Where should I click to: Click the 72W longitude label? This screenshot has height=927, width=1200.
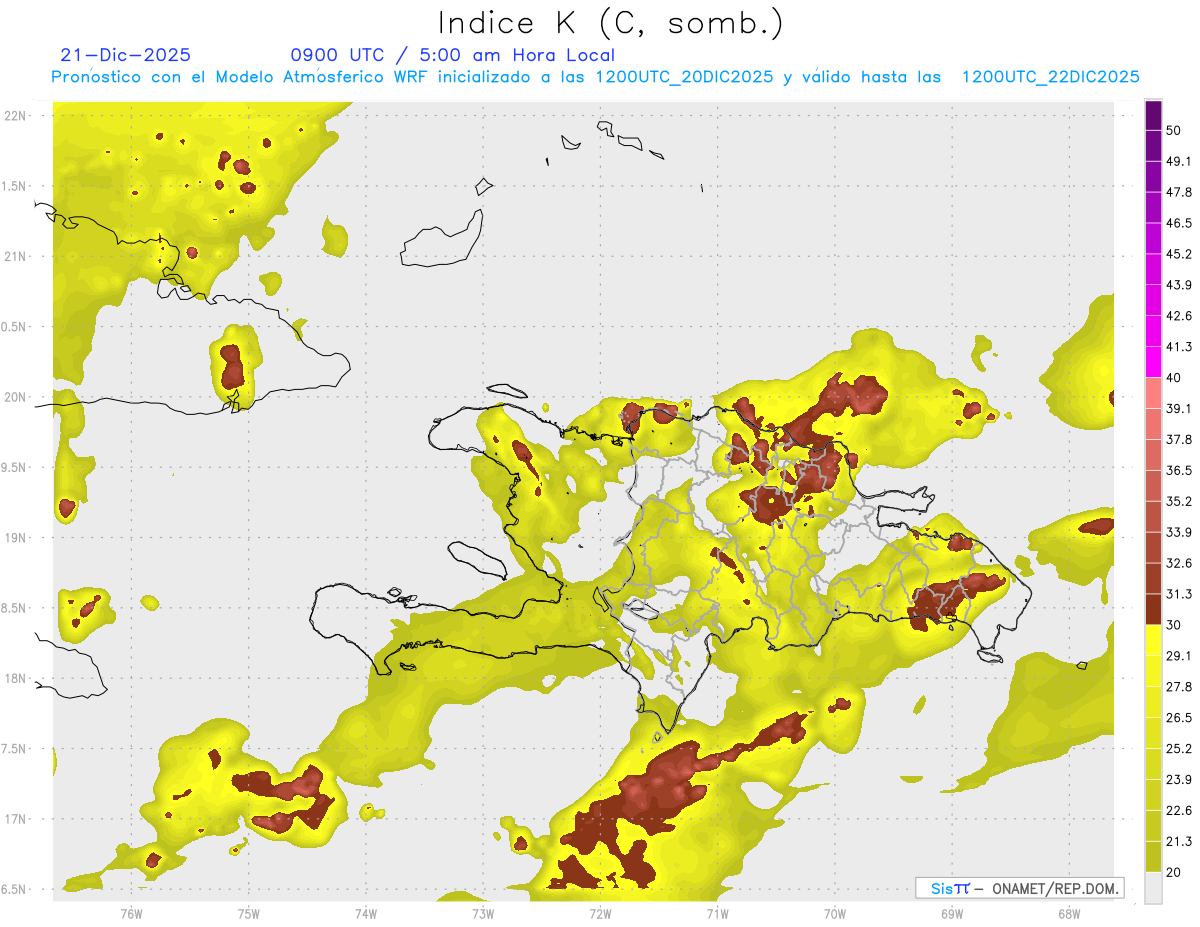pyautogui.click(x=600, y=914)
